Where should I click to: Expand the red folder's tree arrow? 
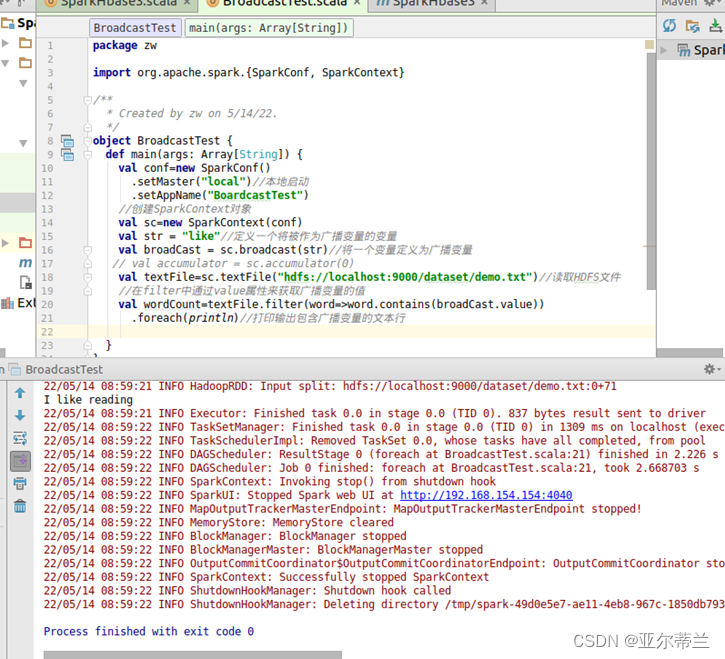(x=5, y=243)
